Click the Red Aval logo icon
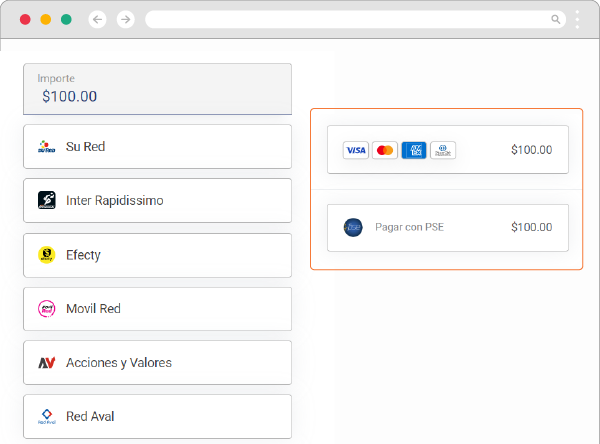 click(46, 416)
